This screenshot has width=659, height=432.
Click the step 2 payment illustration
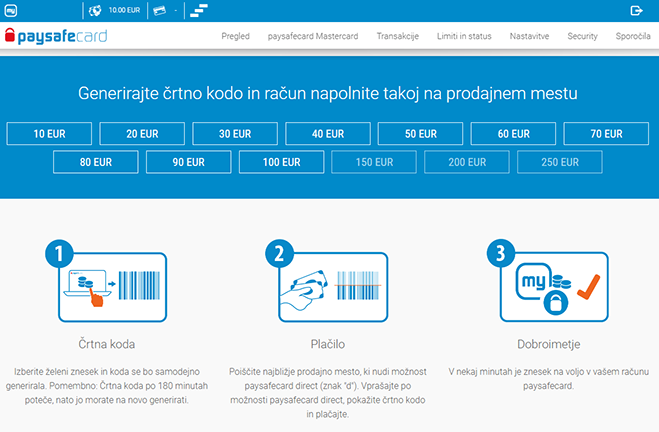click(x=329, y=279)
